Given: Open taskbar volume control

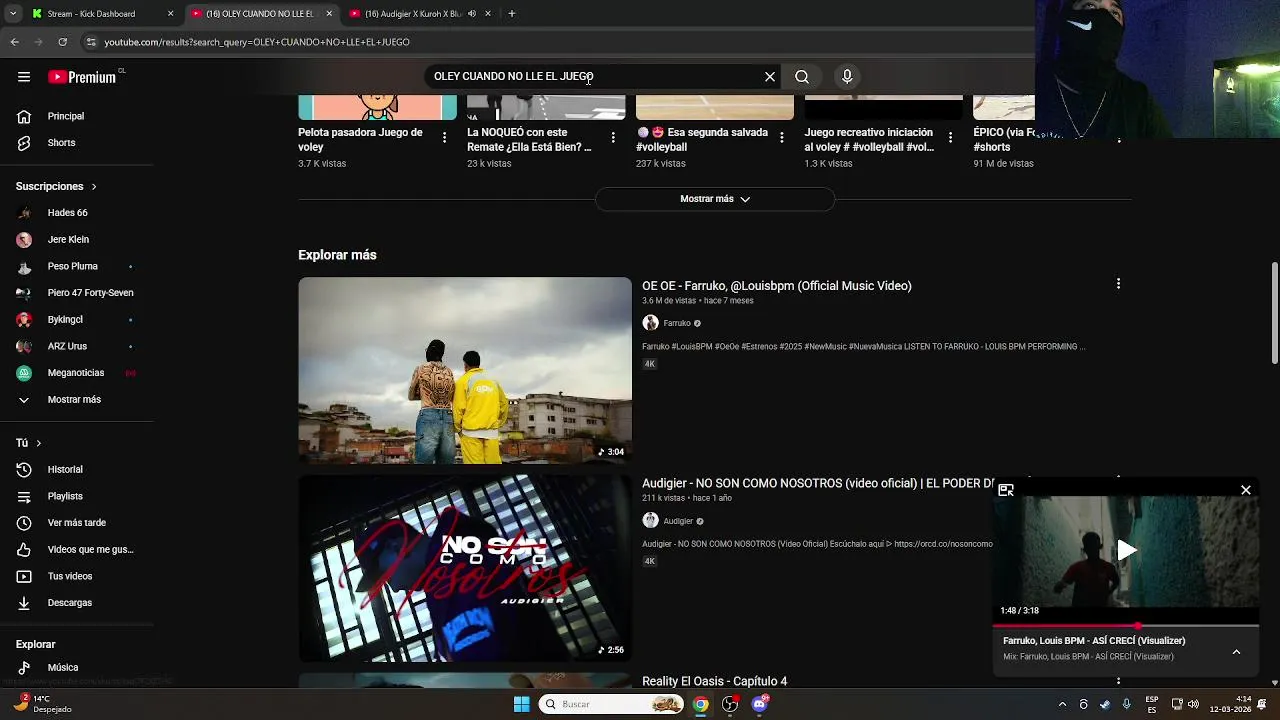Looking at the screenshot, I should pyautogui.click(x=1193, y=704).
